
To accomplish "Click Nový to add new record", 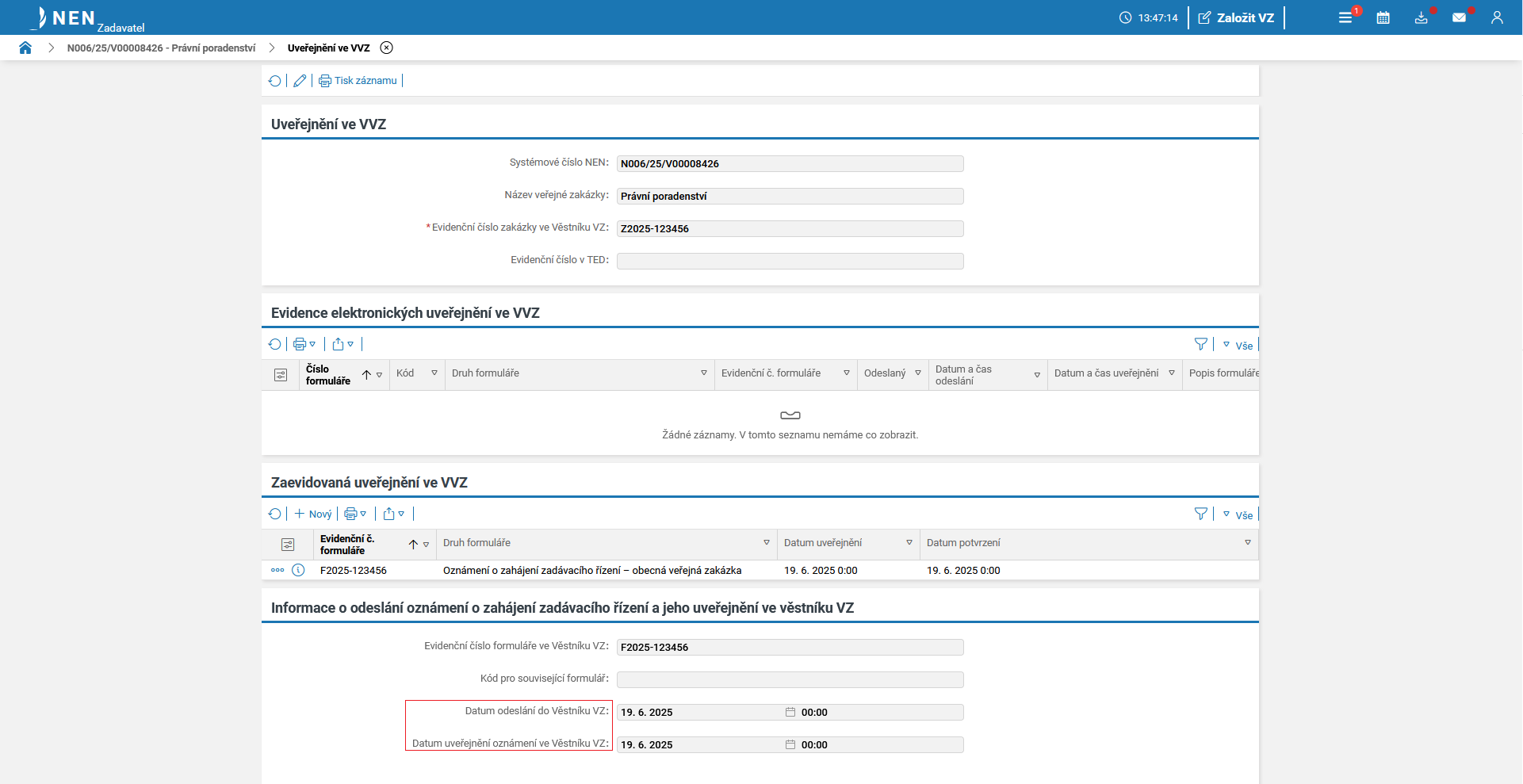I will point(313,514).
